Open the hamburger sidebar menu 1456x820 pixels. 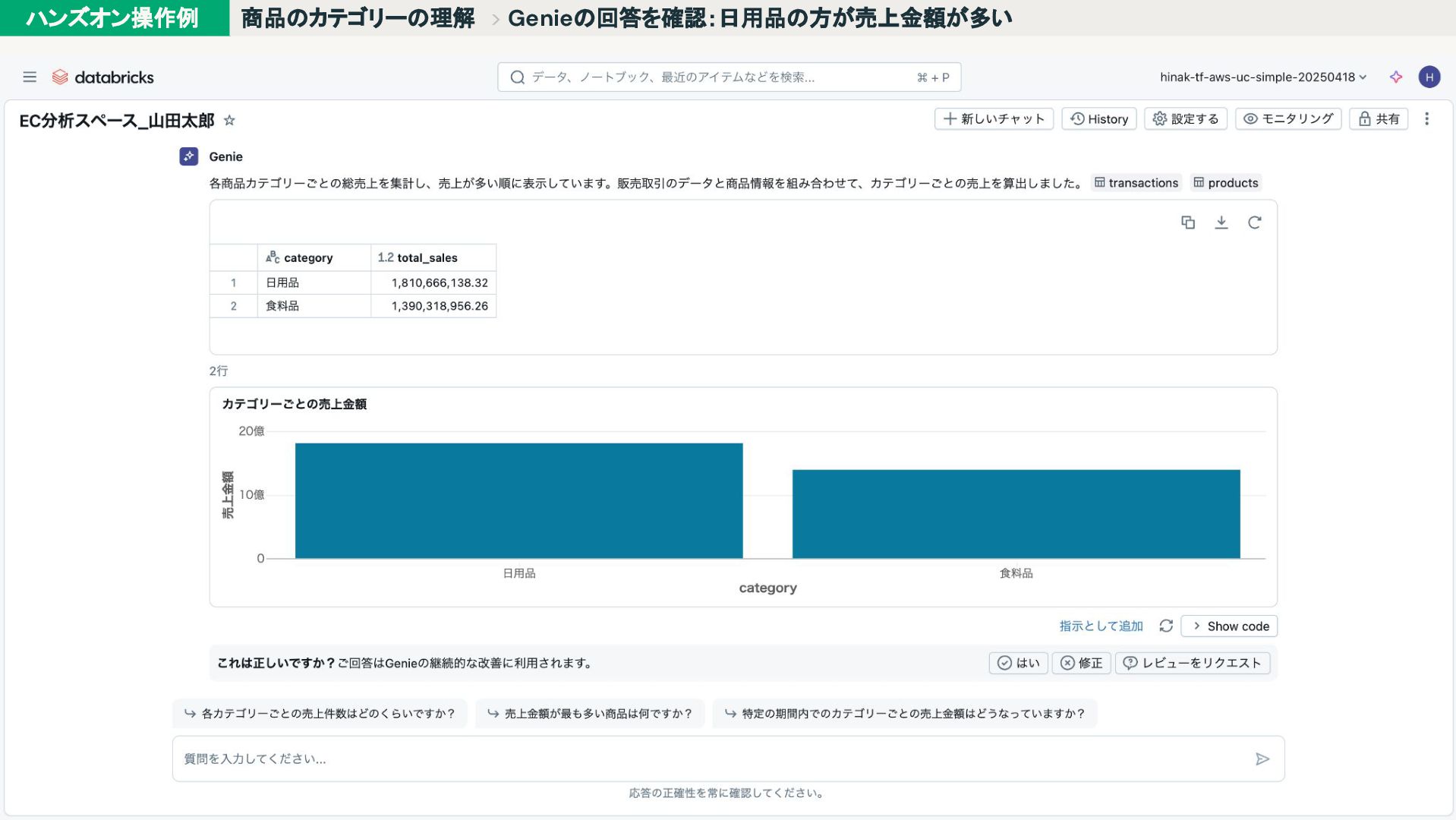(30, 77)
